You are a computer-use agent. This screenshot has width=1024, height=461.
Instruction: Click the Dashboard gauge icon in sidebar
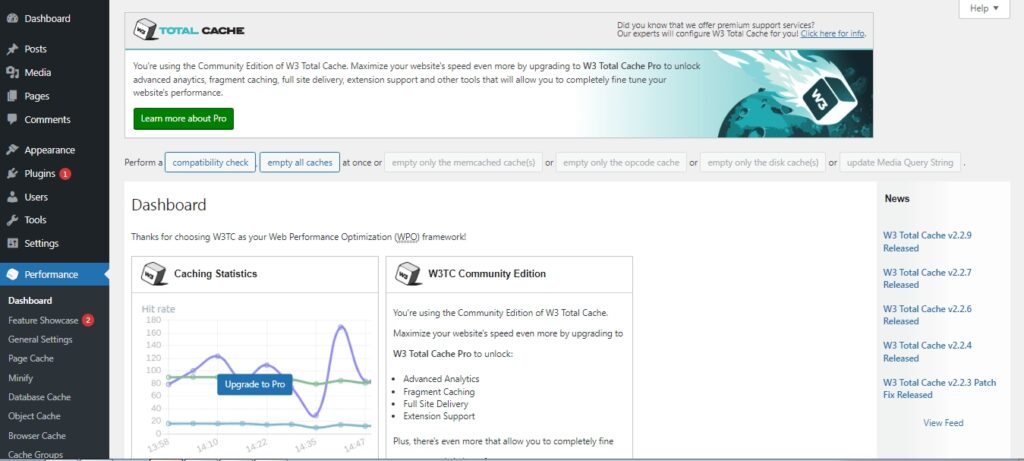click(12, 18)
